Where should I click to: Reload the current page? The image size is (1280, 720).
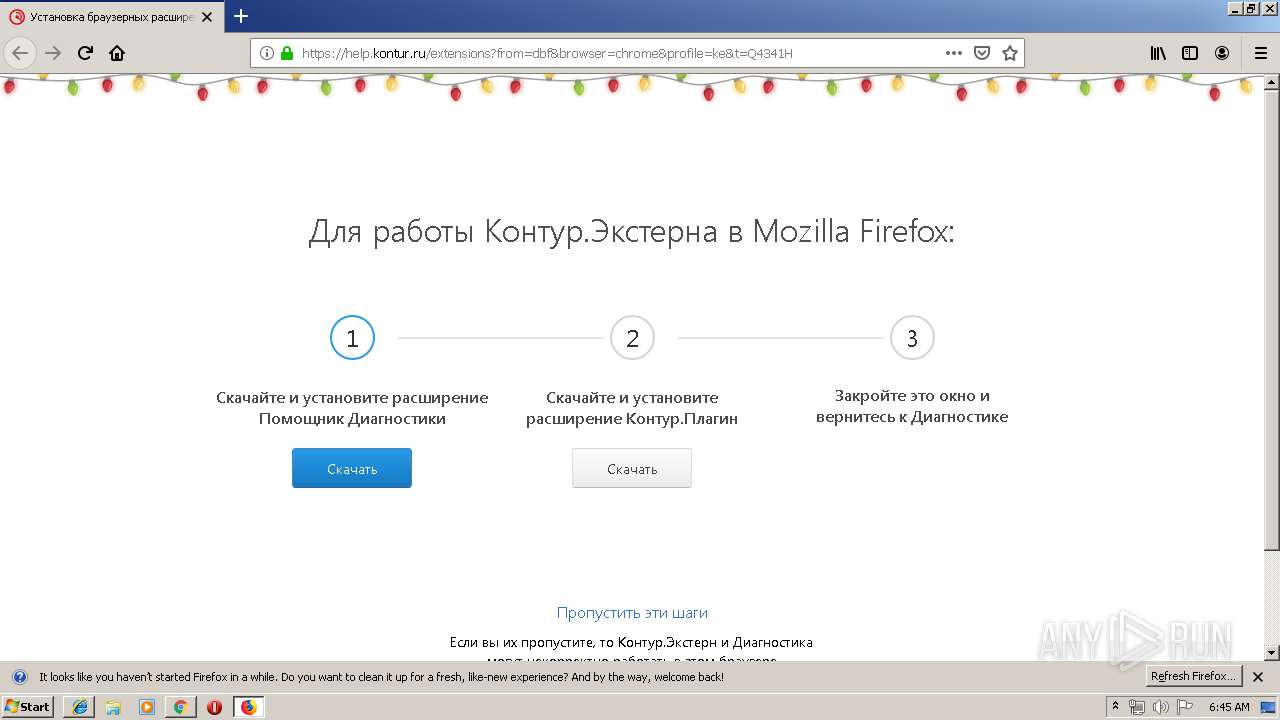[x=85, y=53]
